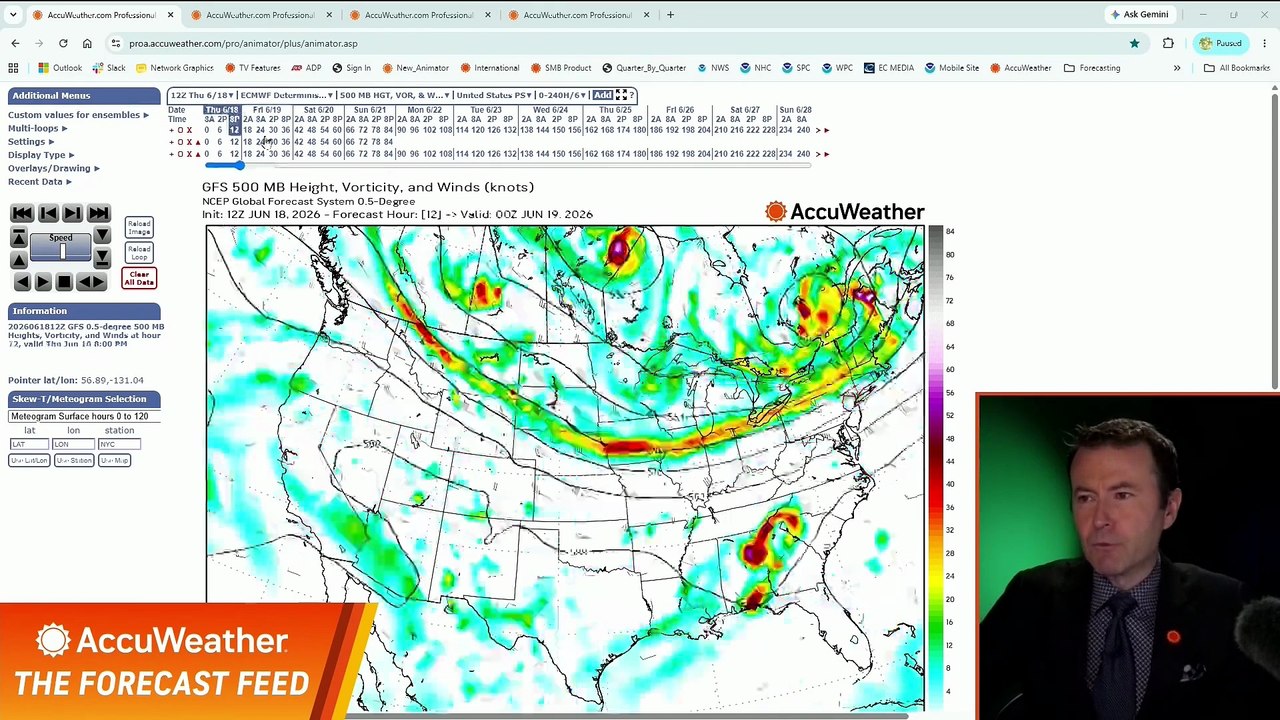Click the Reload Image button
The image size is (1280, 720).
point(139,228)
